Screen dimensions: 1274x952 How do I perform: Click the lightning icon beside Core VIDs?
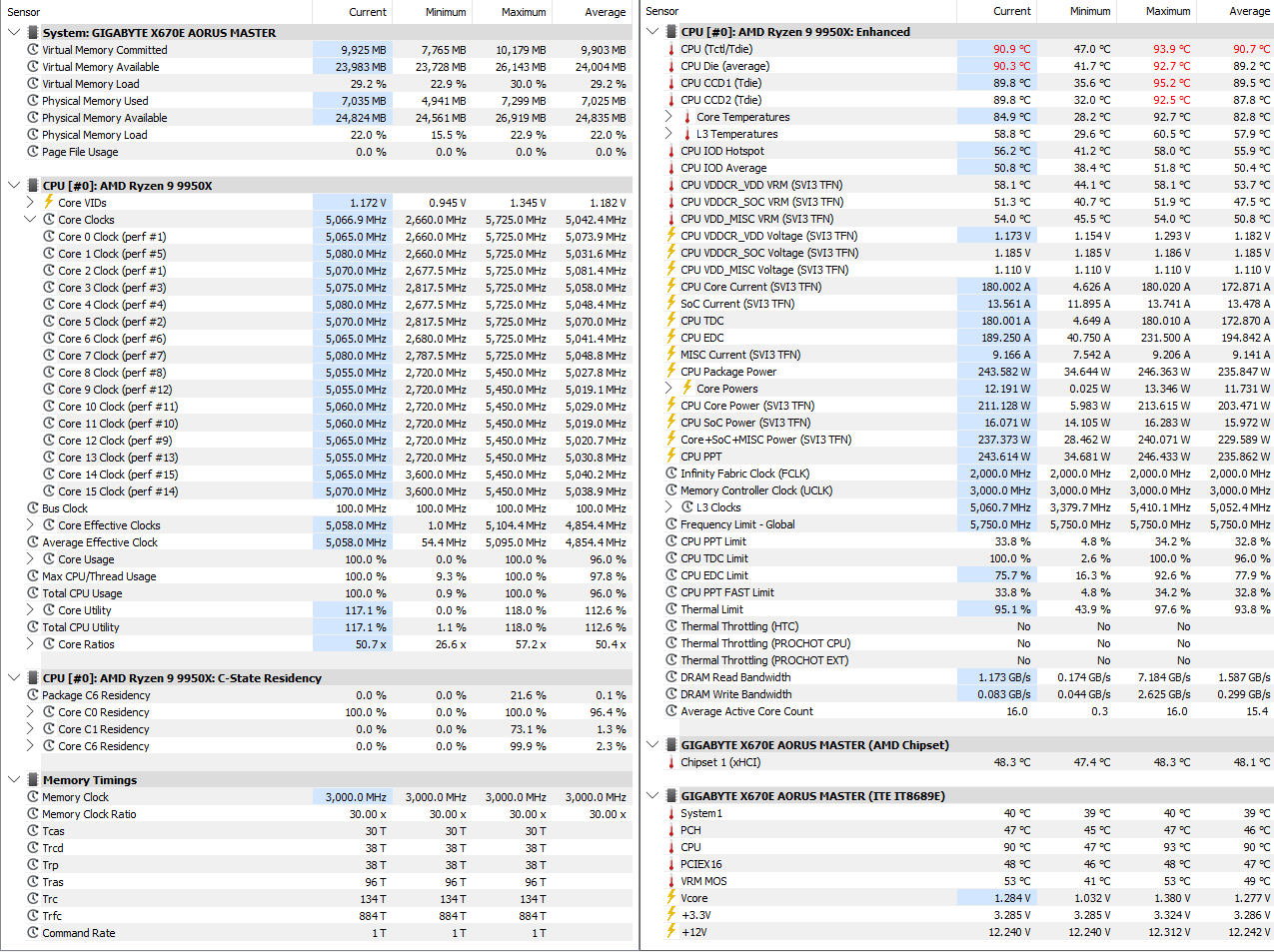click(49, 202)
